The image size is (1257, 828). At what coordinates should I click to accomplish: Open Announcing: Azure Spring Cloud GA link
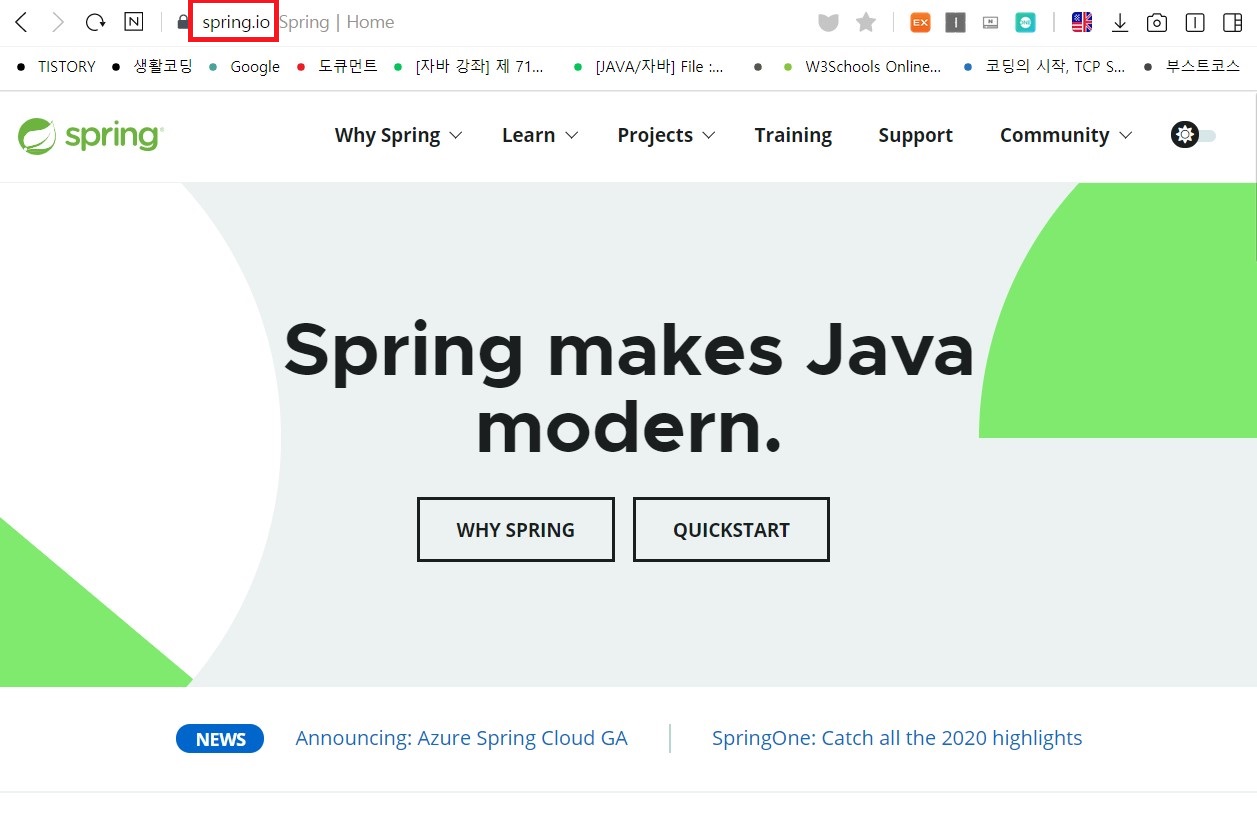pos(462,738)
